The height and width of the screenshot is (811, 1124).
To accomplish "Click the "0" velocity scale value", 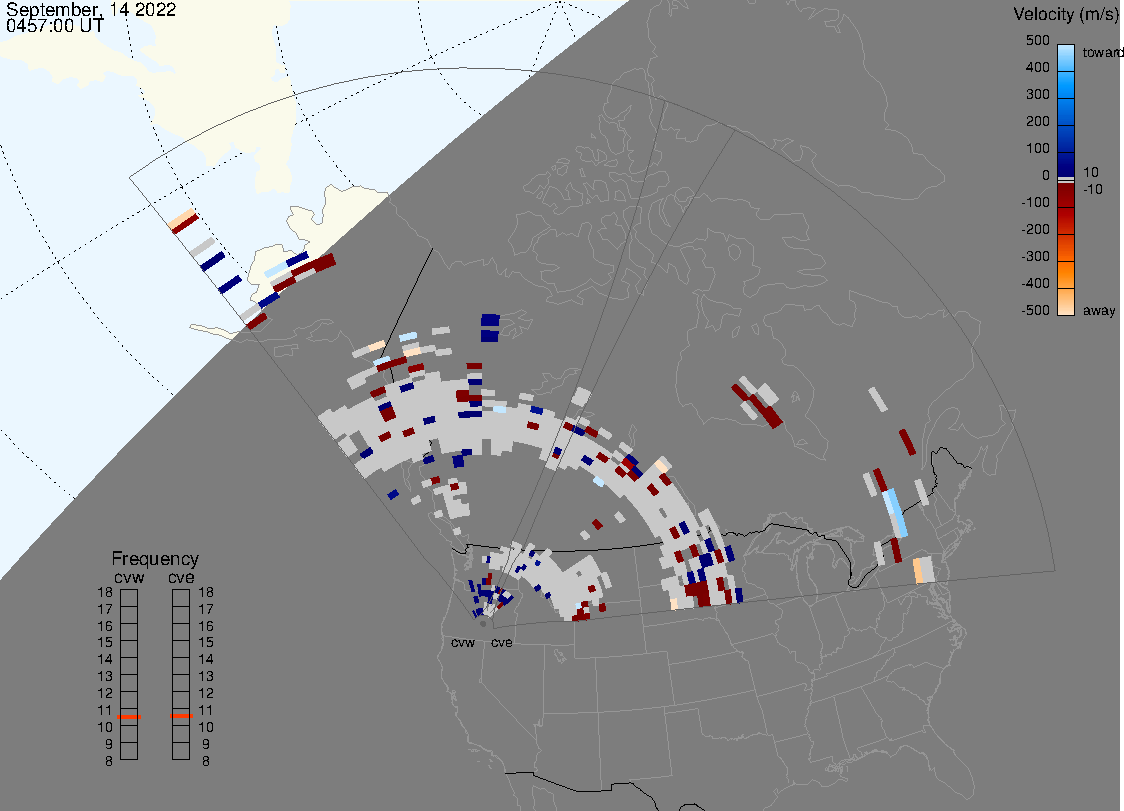I will click(1046, 176).
